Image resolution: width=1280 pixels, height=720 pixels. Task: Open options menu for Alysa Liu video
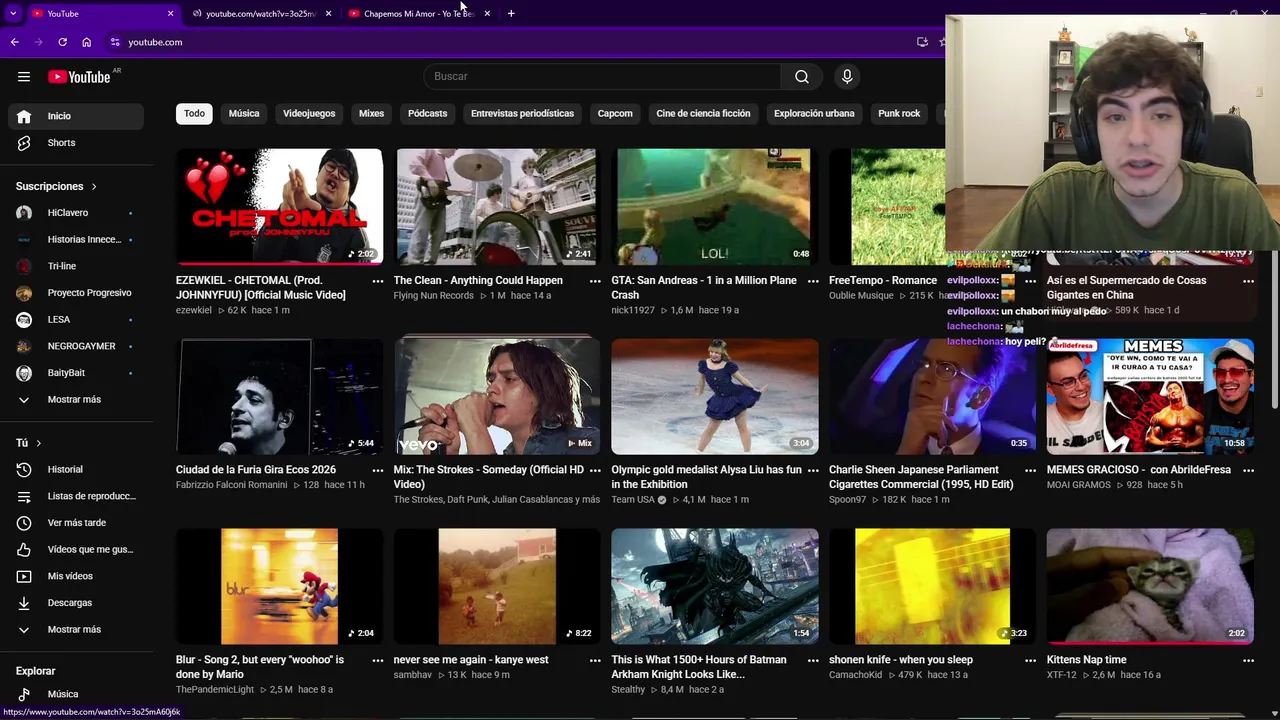(813, 471)
